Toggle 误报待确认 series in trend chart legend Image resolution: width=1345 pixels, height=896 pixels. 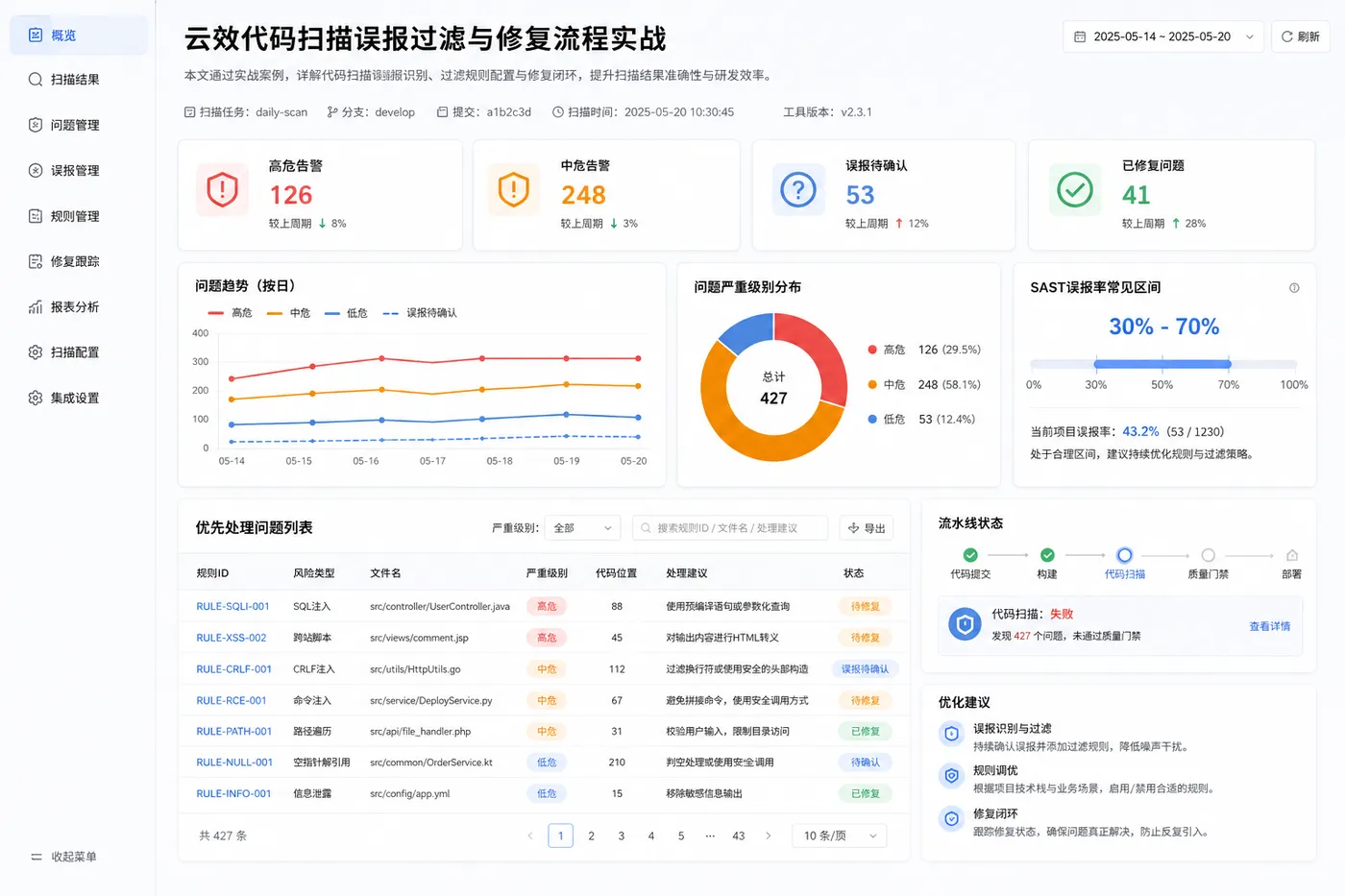[420, 313]
